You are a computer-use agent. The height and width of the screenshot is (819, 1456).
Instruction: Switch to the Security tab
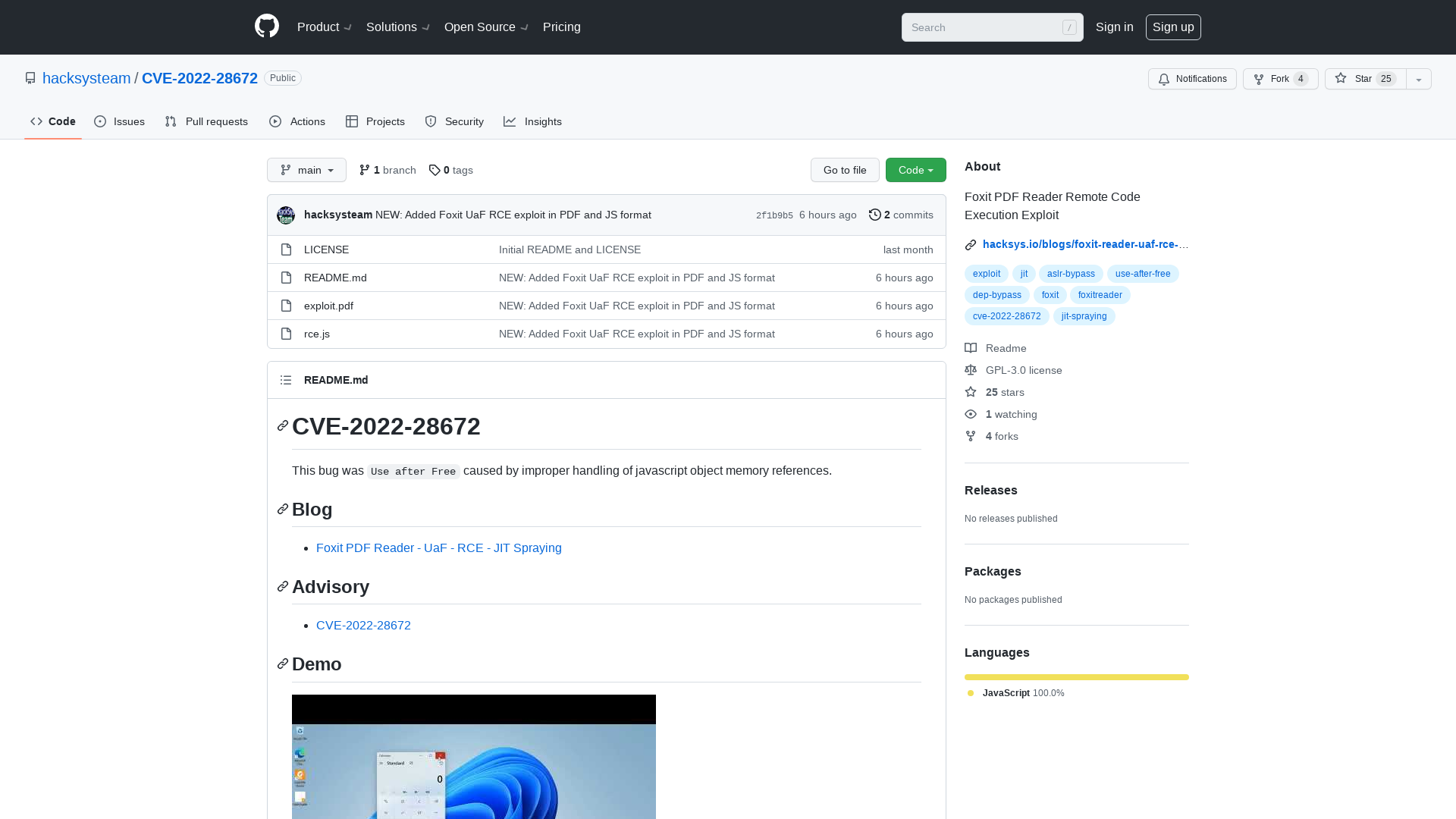(x=454, y=122)
